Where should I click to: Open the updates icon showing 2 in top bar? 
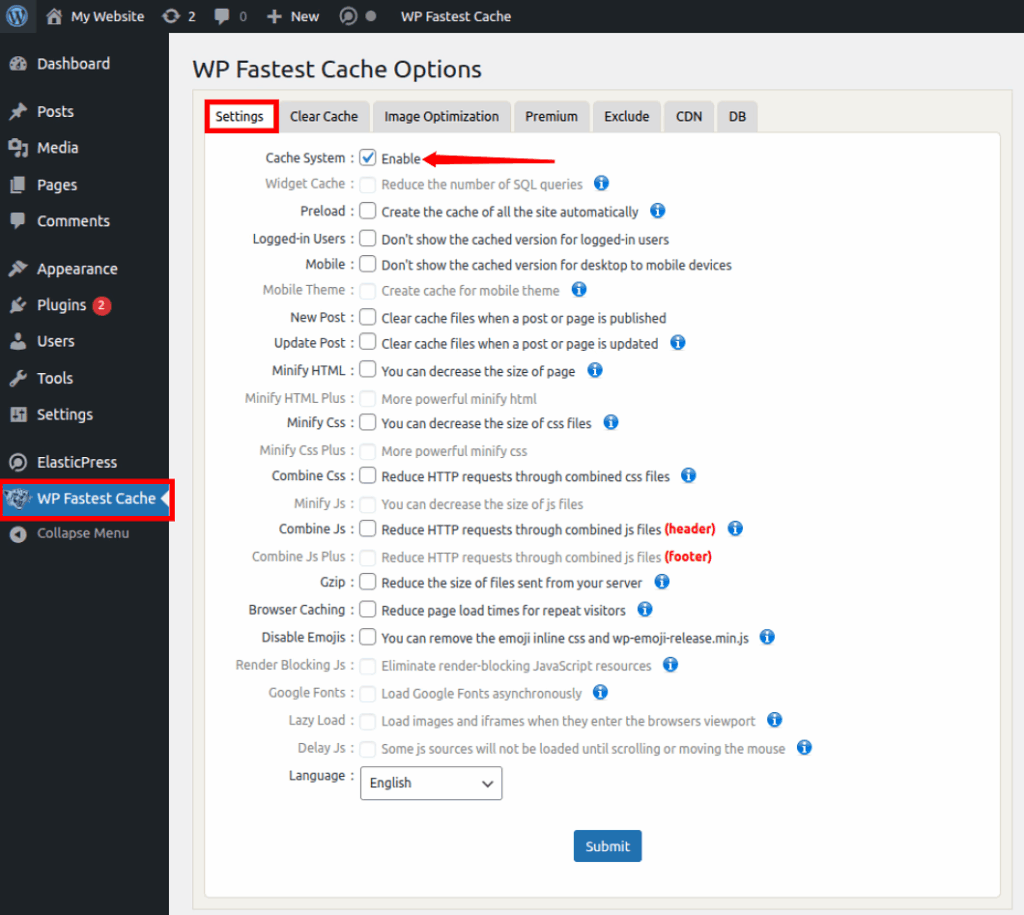tap(178, 16)
